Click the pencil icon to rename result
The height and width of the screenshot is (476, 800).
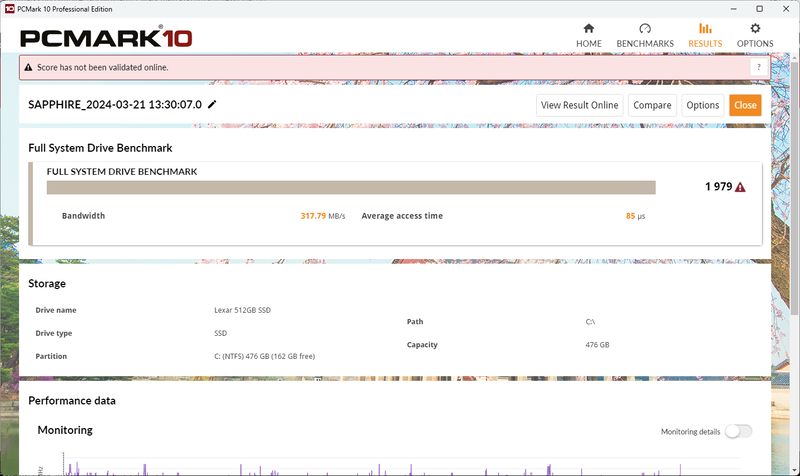click(x=212, y=104)
